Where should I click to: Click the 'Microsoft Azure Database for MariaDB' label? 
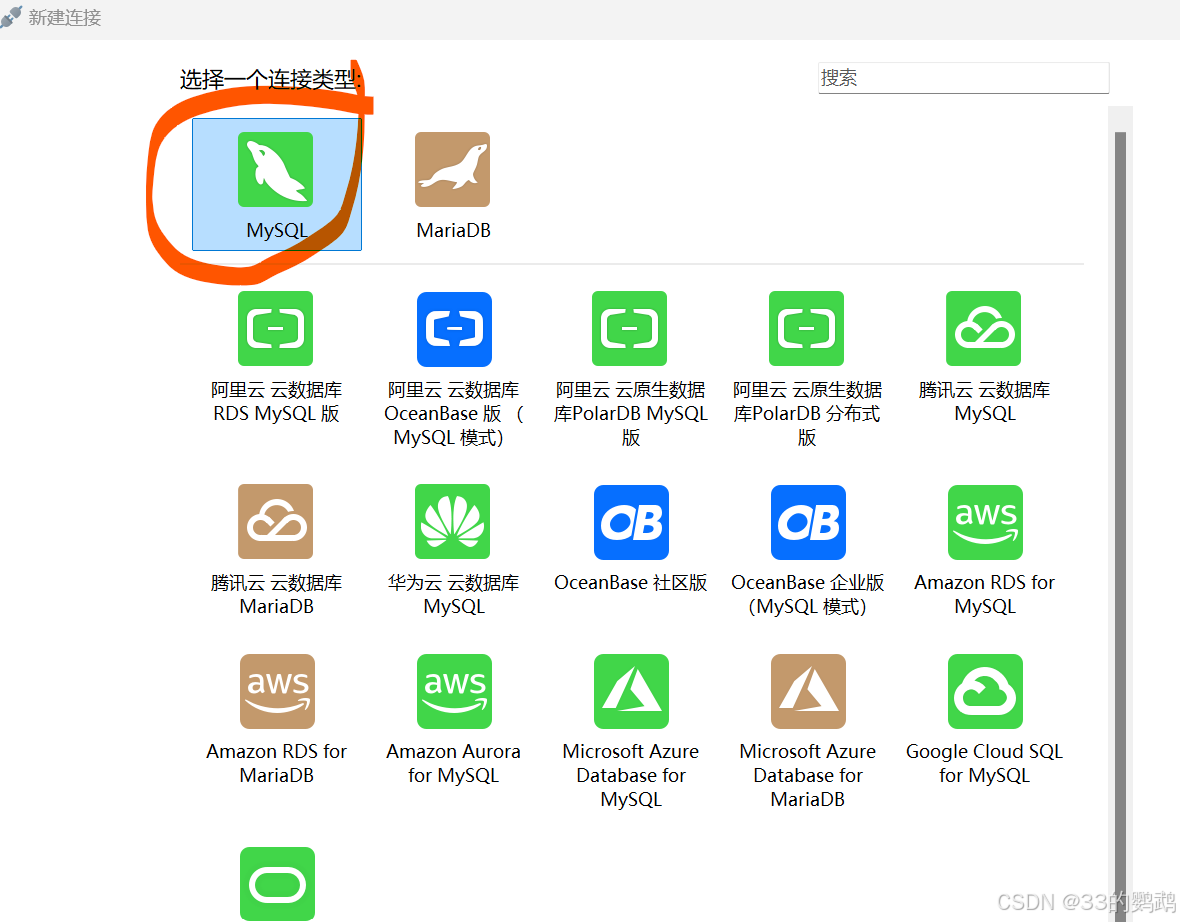pos(807,775)
